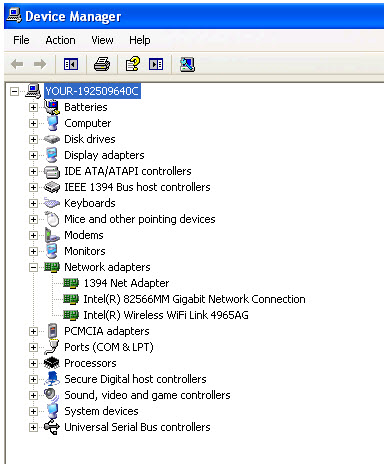
Task: Select the 1394 Net Adapter label
Action: point(126,283)
